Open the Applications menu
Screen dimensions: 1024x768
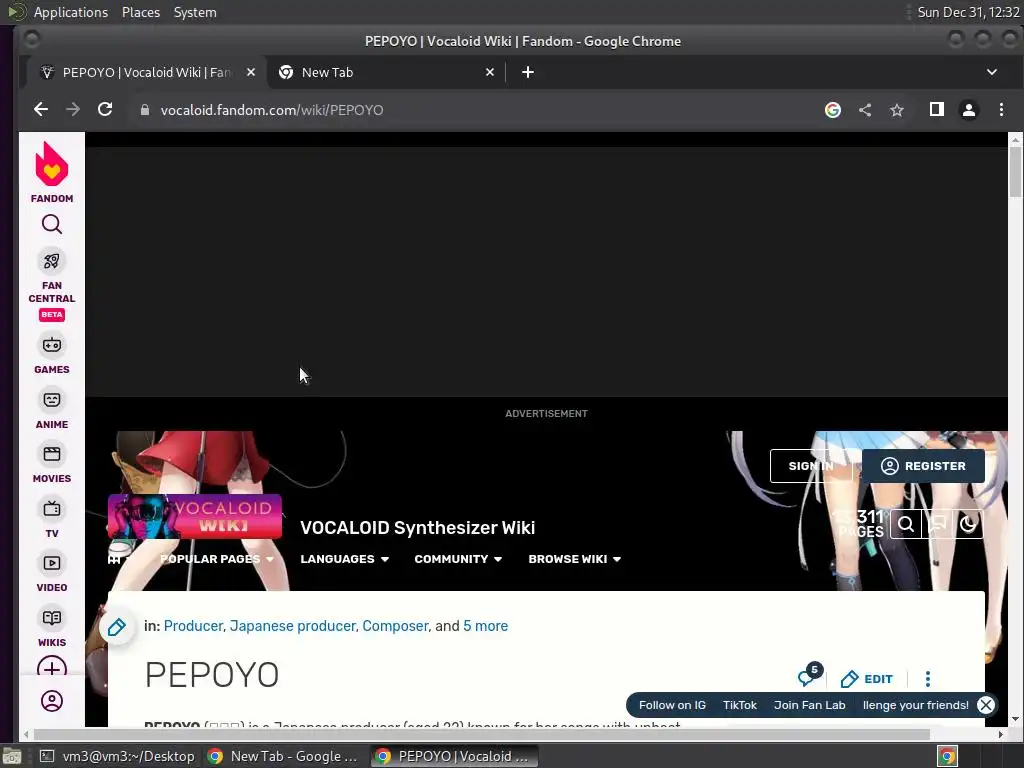[71, 12]
